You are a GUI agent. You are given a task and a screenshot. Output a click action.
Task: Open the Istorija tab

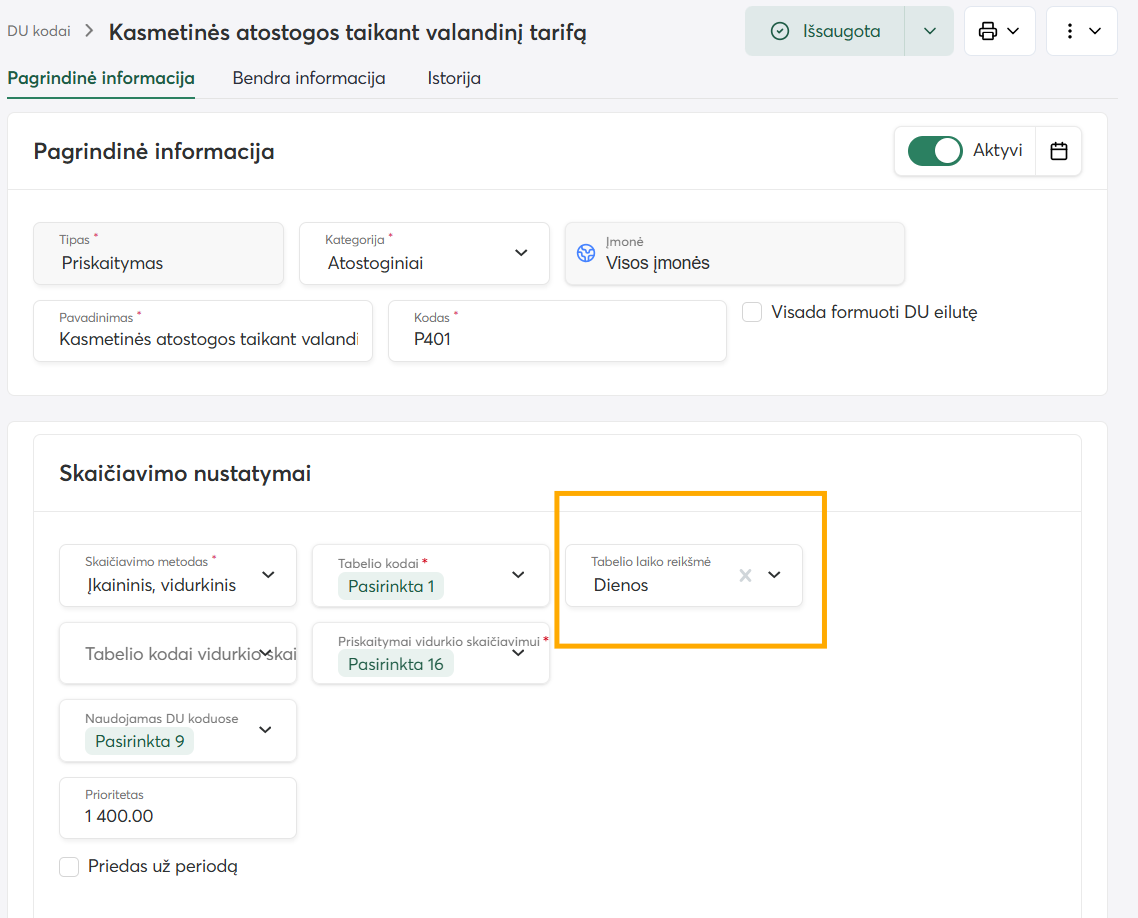pyautogui.click(x=454, y=78)
